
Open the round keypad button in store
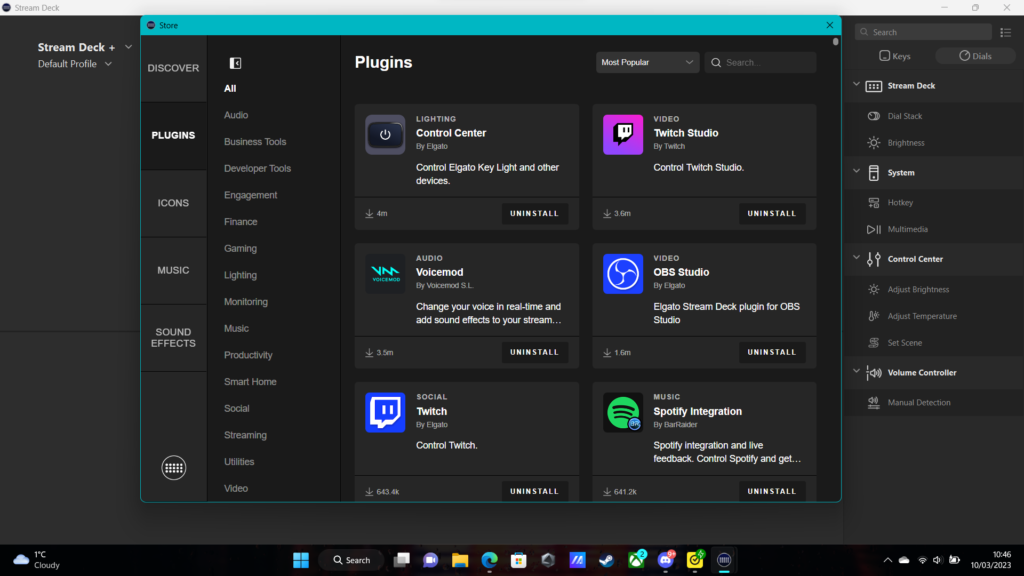[x=174, y=468]
